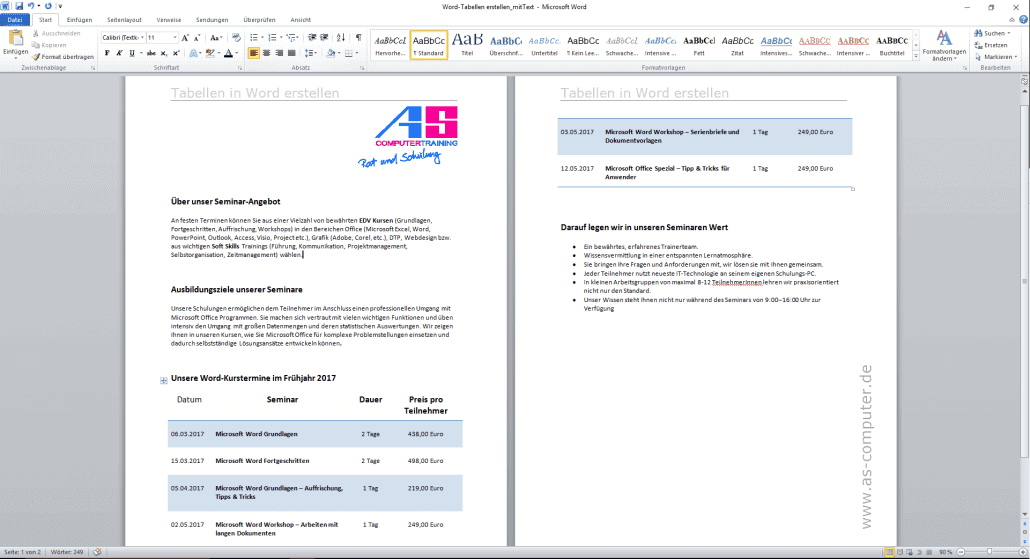This screenshot has width=1030, height=559.
Task: Decrease indent in Absatz group
Action: (x=312, y=37)
